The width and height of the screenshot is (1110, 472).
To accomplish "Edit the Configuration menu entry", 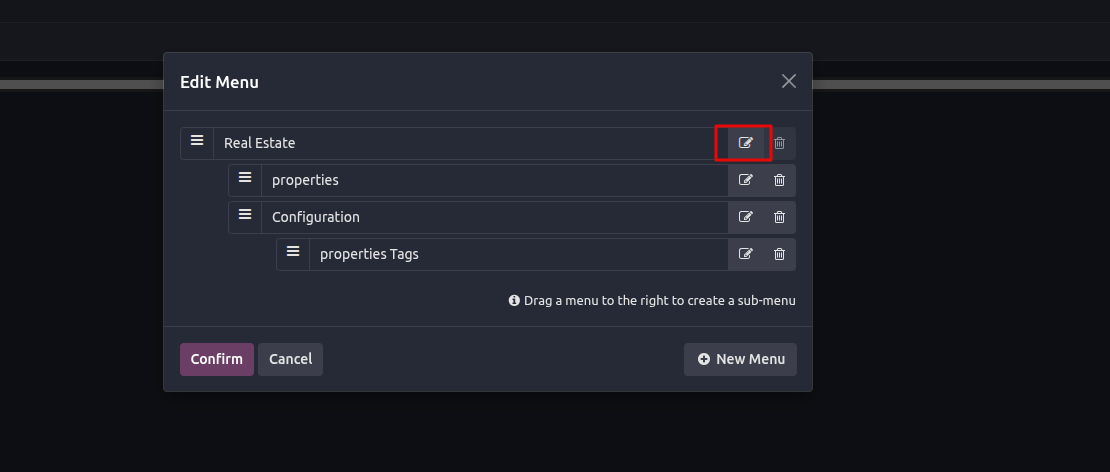I will 745,217.
